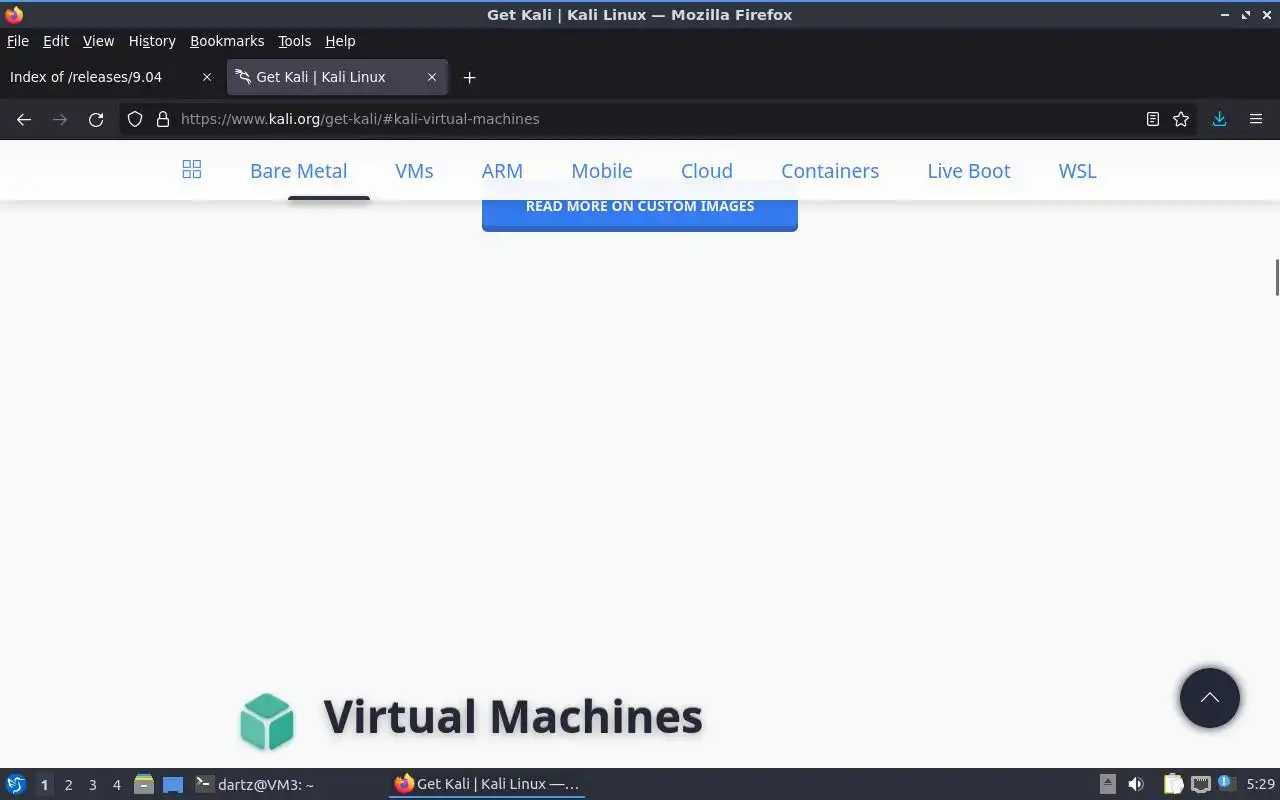Open the Tools menu

tap(294, 41)
